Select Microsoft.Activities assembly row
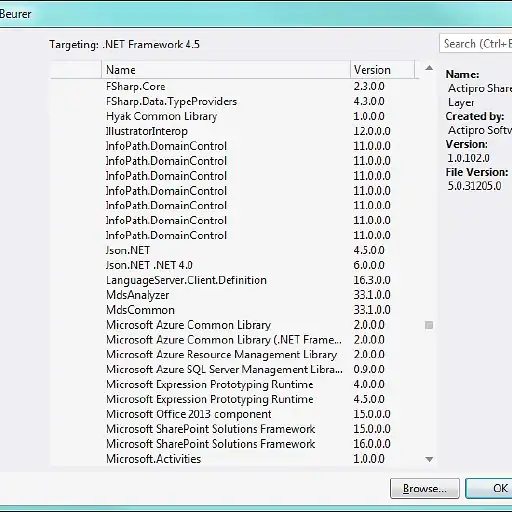The width and height of the screenshot is (512, 512). (235, 459)
